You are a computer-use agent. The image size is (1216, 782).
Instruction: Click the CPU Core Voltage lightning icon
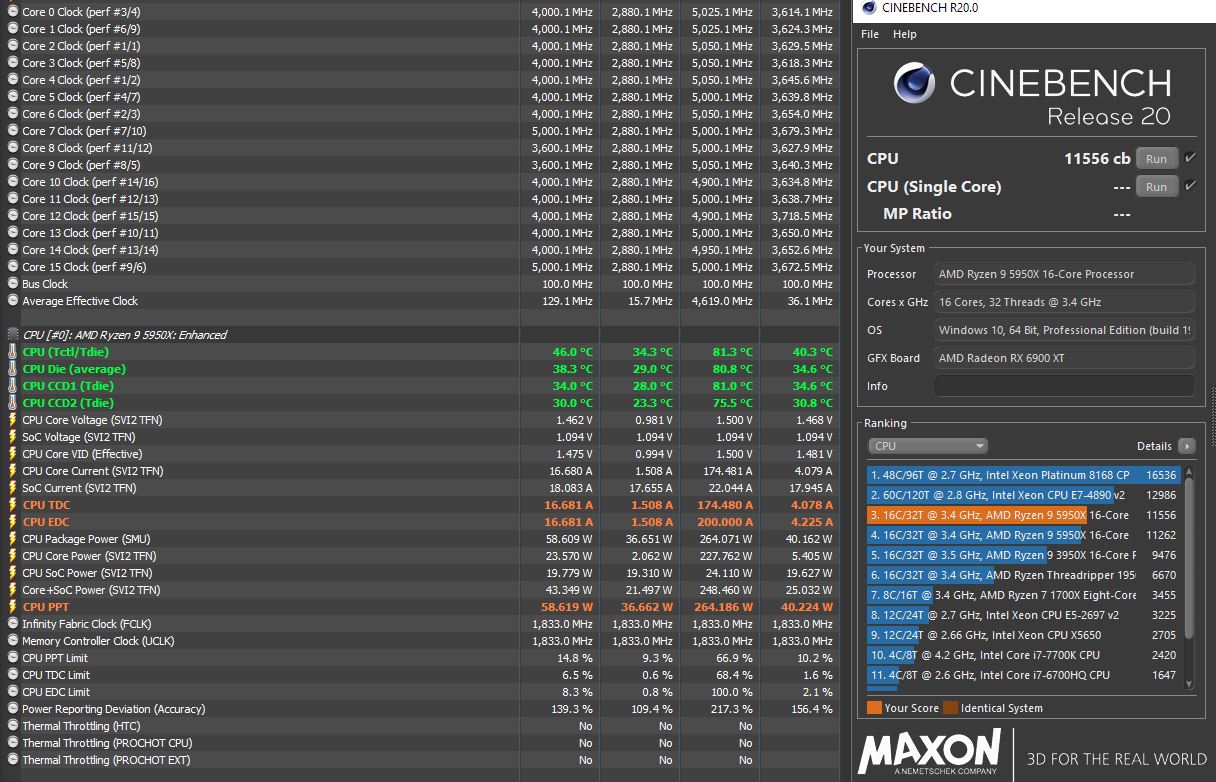pos(13,420)
